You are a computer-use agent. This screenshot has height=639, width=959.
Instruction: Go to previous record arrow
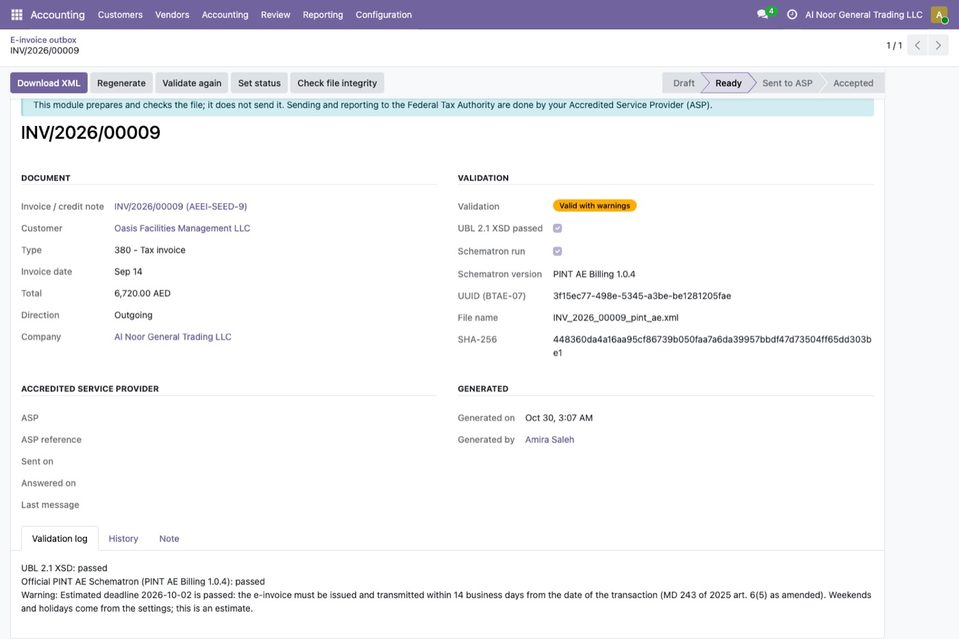pos(917,45)
